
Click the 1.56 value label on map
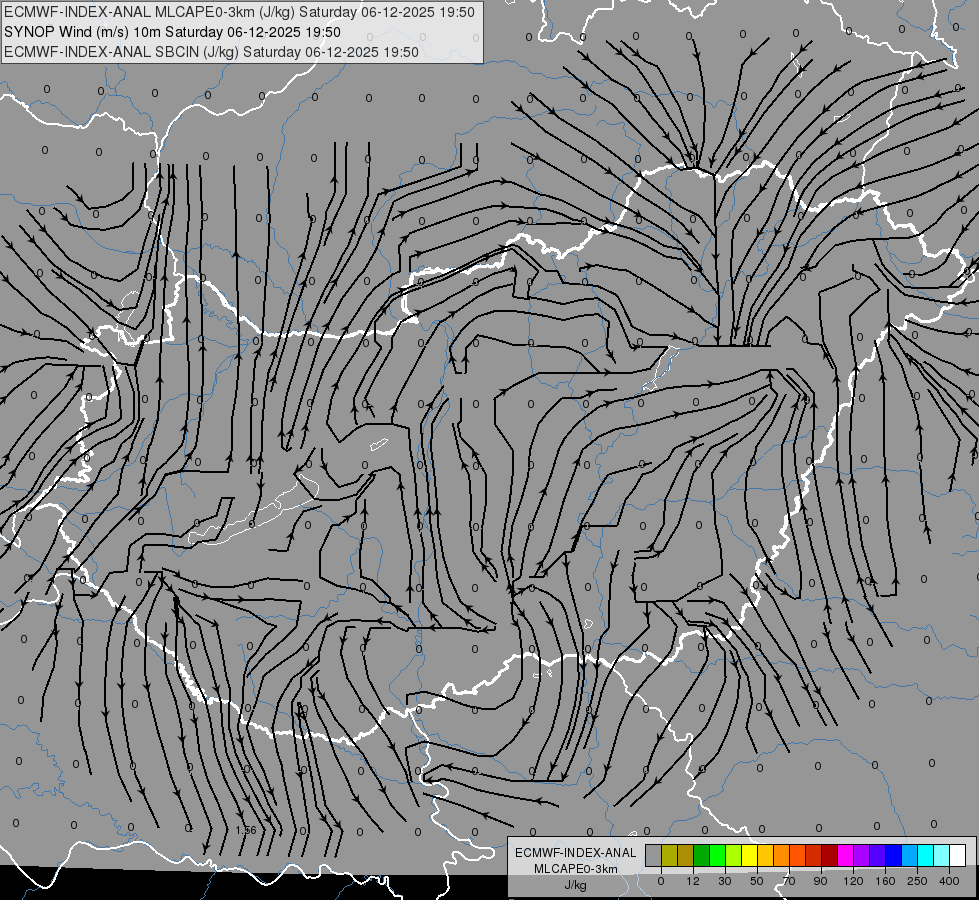(246, 830)
